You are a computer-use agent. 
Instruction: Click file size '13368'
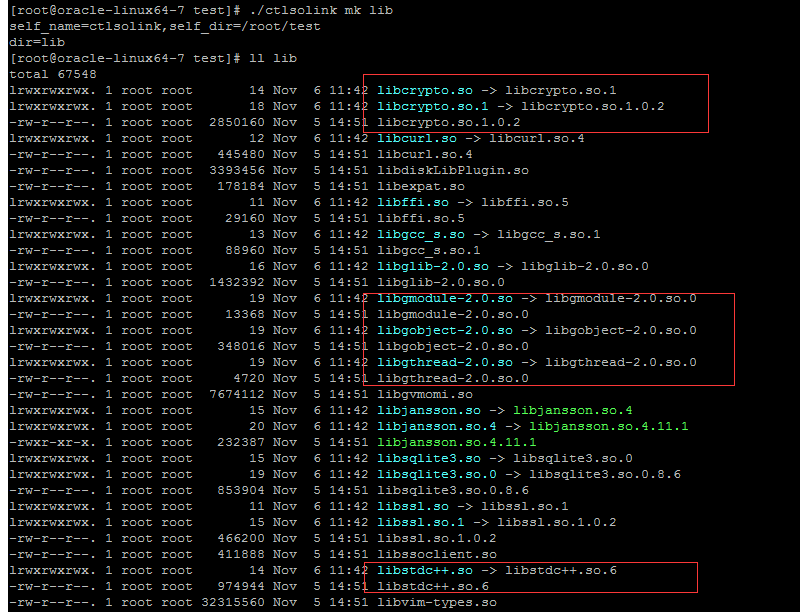pyautogui.click(x=245, y=314)
